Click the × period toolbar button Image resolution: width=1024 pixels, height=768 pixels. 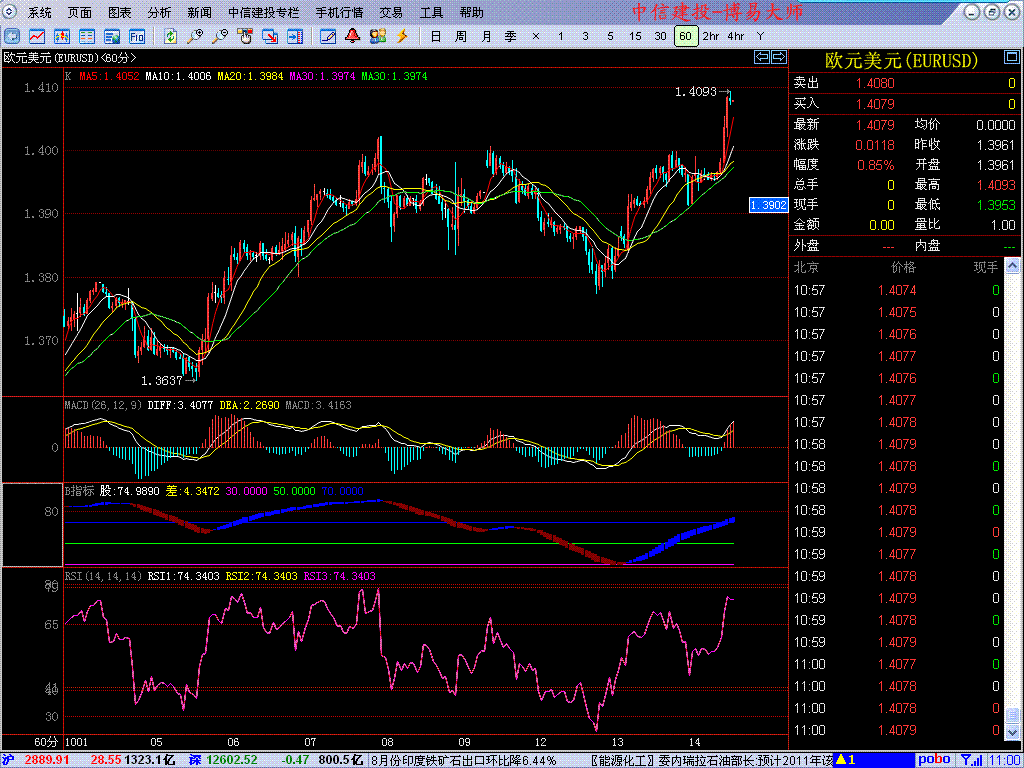[536, 36]
